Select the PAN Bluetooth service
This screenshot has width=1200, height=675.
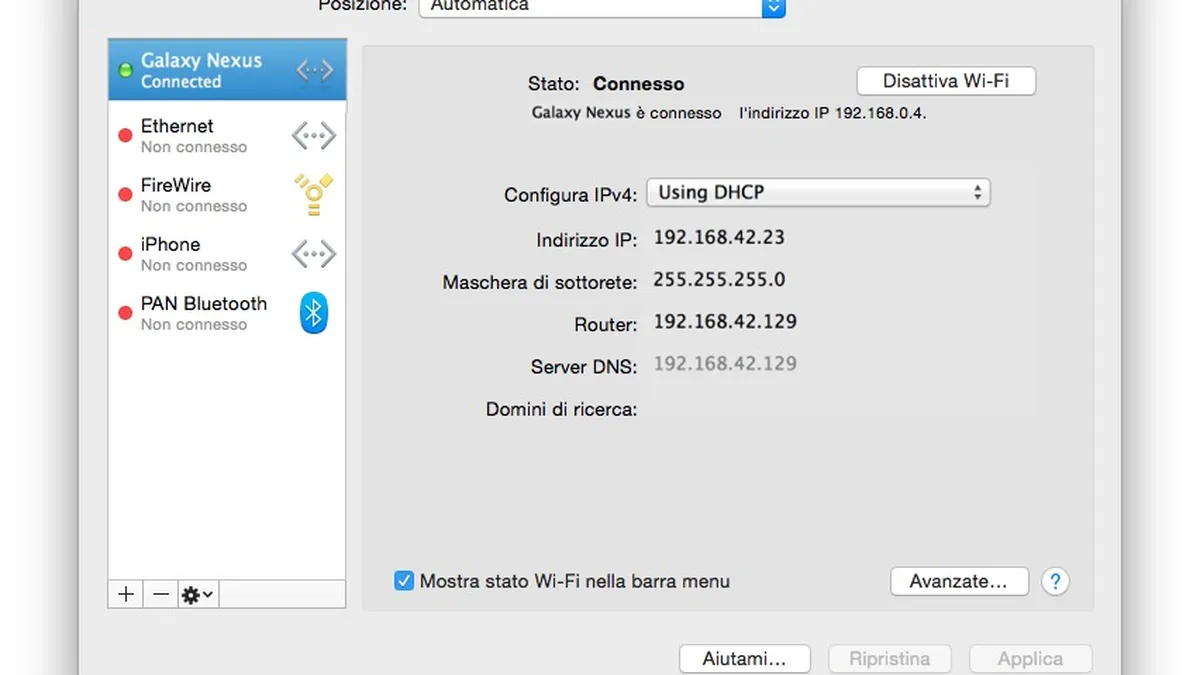coord(227,313)
